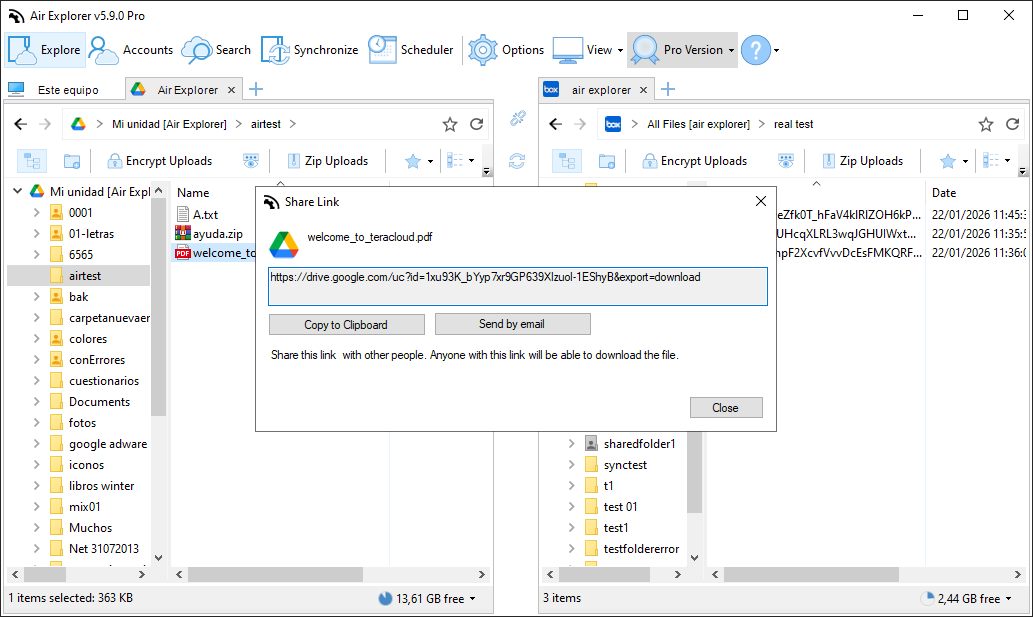Bookmark the right pane's real test folder
This screenshot has width=1033, height=617.
(986, 125)
